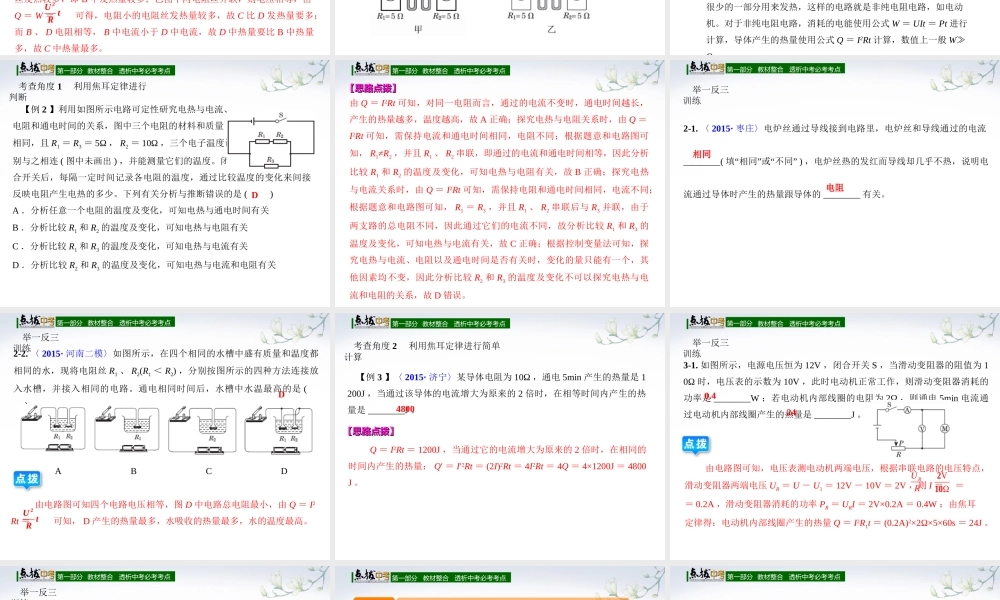This screenshot has width=1000, height=600.
Task: Click option D 分析比较 R2 和 R3
Action: [144, 265]
